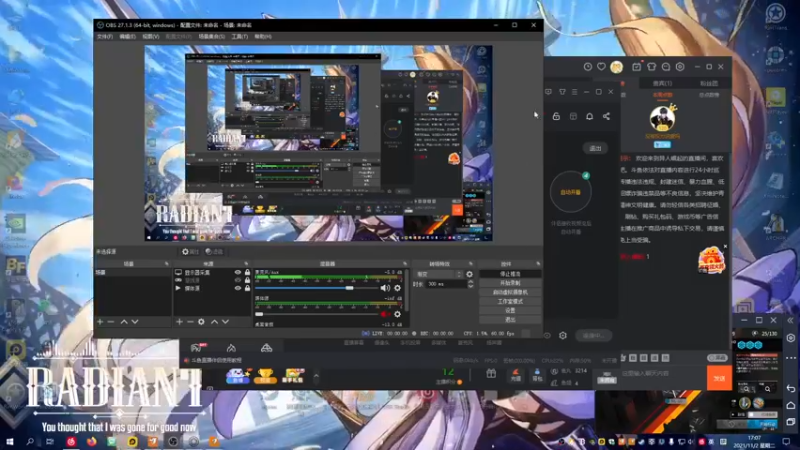Open source Filters above the OBS docks
The image size is (800, 450).
pyautogui.click(x=214, y=252)
